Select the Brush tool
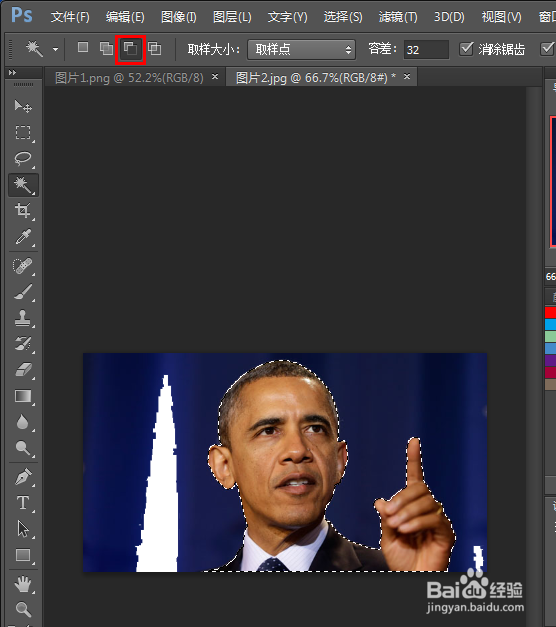The height and width of the screenshot is (627, 556). (23, 292)
